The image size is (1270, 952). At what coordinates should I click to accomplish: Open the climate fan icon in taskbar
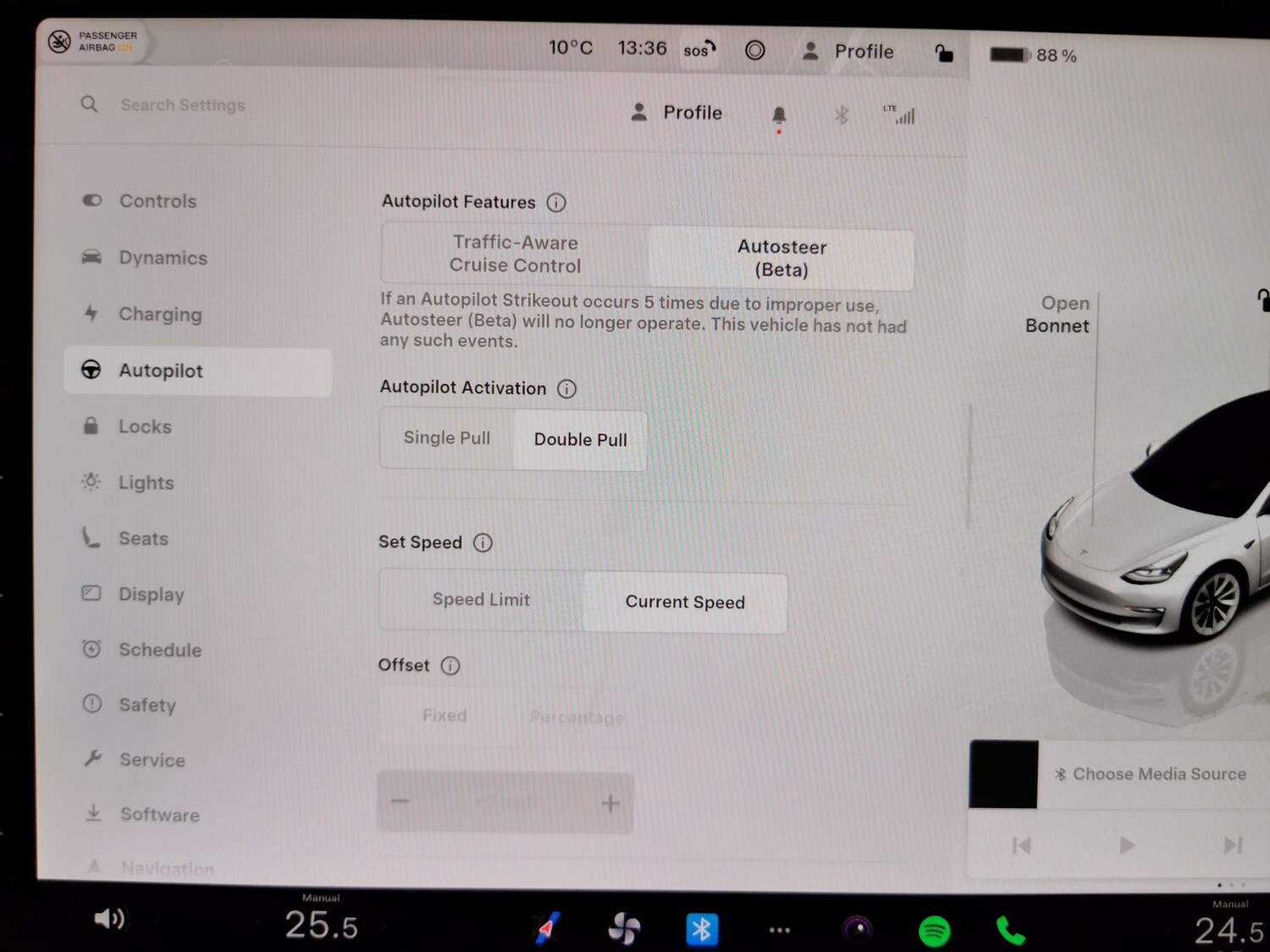point(624,927)
